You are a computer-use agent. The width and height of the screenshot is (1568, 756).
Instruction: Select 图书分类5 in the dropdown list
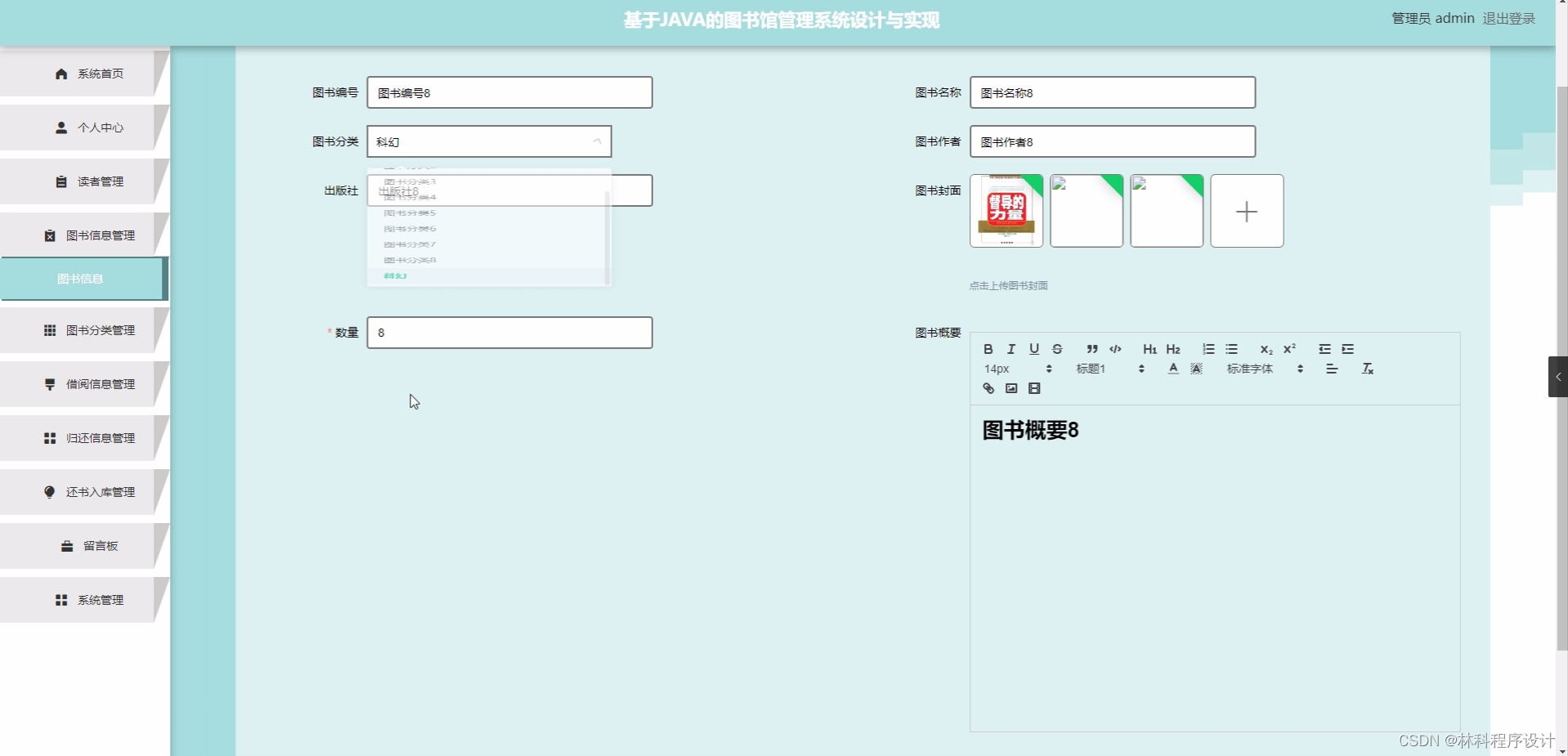487,212
